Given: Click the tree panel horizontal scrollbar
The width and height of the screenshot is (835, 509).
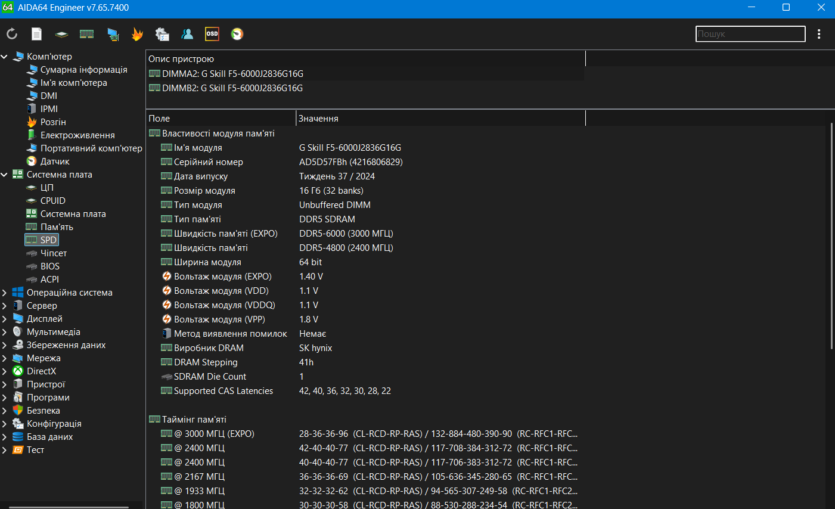Looking at the screenshot, I should coord(69,507).
